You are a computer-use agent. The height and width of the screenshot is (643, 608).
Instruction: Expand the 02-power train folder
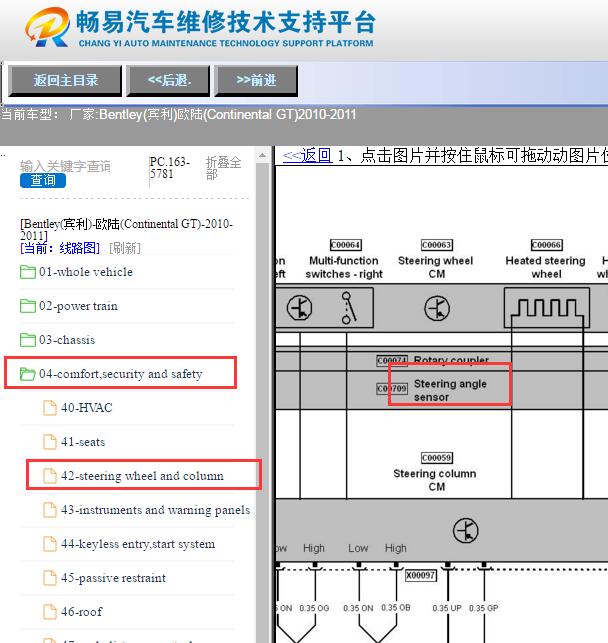[78, 306]
